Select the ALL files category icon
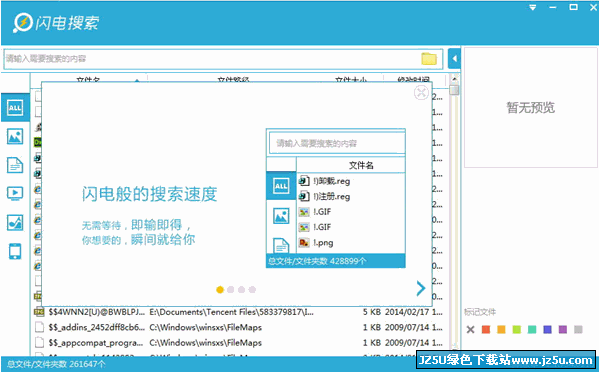 [x=15, y=107]
